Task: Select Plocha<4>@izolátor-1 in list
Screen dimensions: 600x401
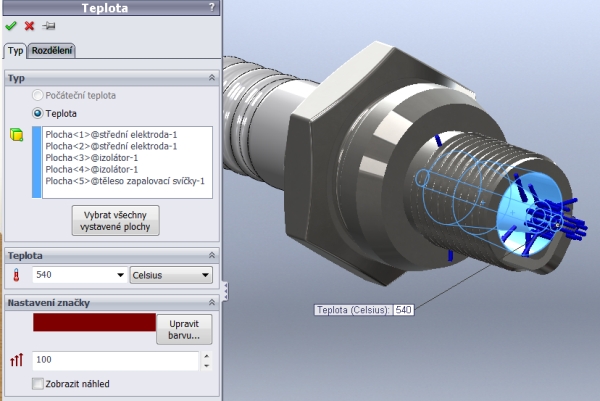Action: pyautogui.click(x=91, y=169)
